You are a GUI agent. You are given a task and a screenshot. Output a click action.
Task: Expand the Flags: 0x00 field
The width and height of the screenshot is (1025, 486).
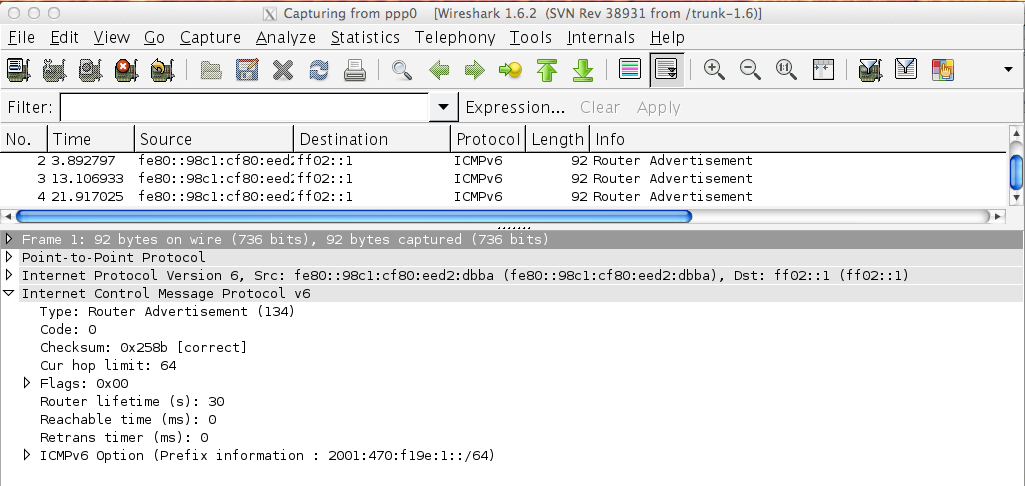[x=27, y=383]
